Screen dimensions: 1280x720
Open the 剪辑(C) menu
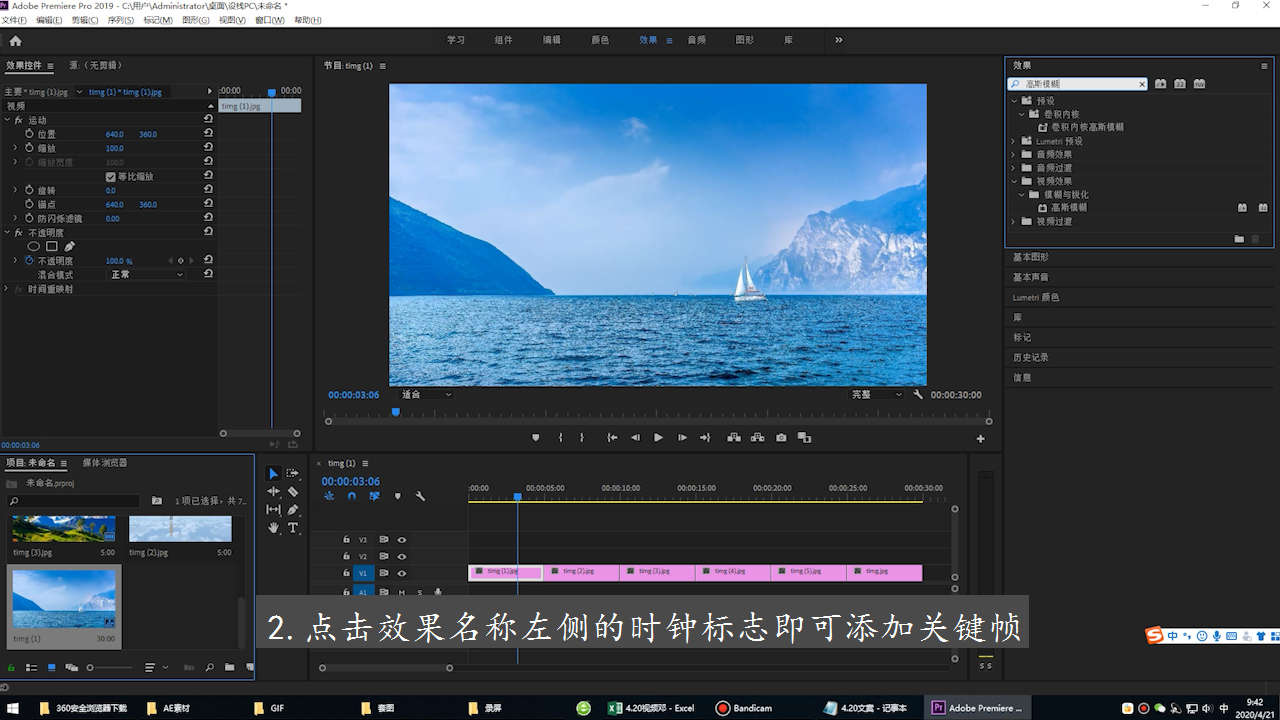click(x=85, y=20)
